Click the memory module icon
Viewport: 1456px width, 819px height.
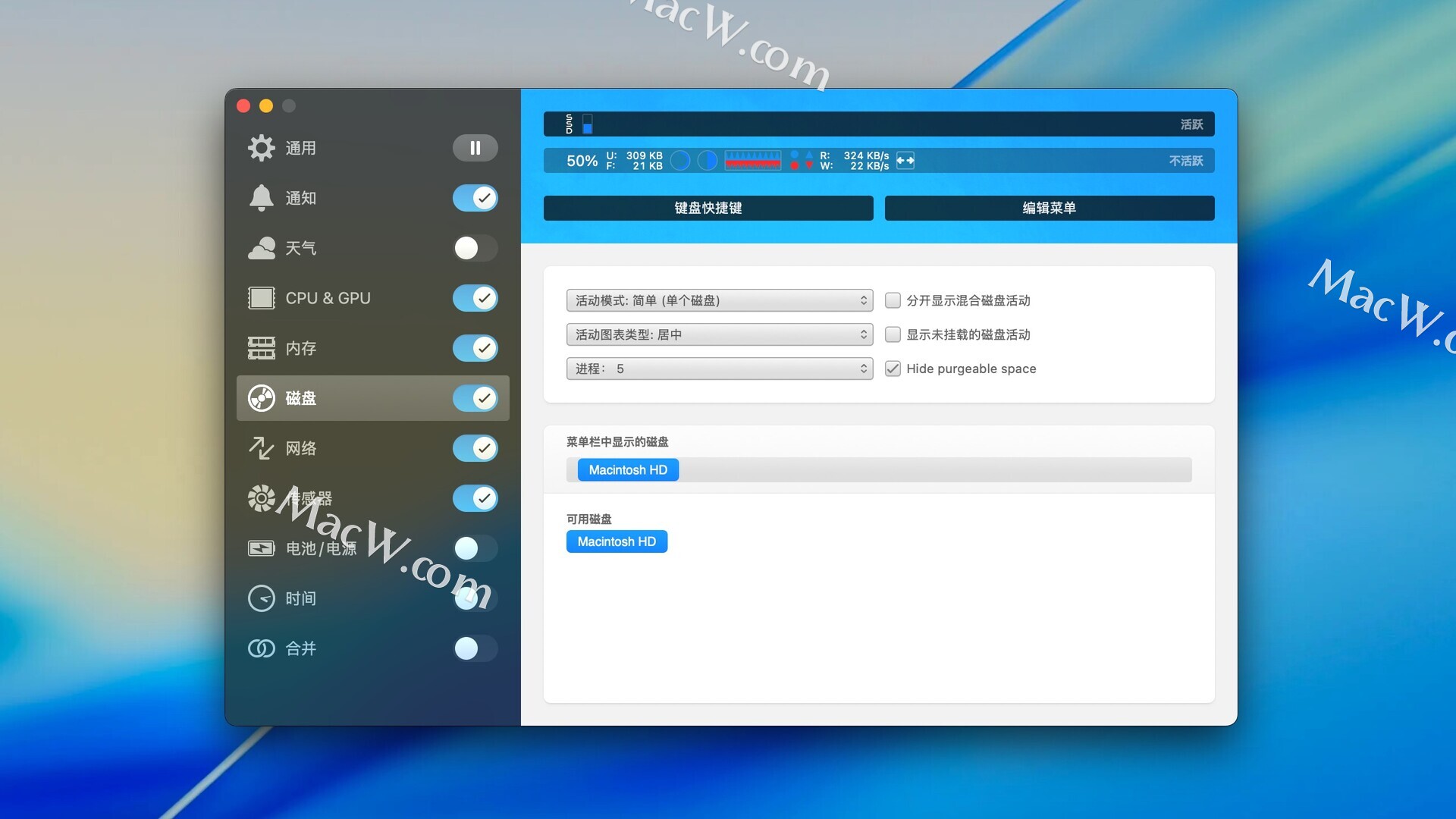261,348
